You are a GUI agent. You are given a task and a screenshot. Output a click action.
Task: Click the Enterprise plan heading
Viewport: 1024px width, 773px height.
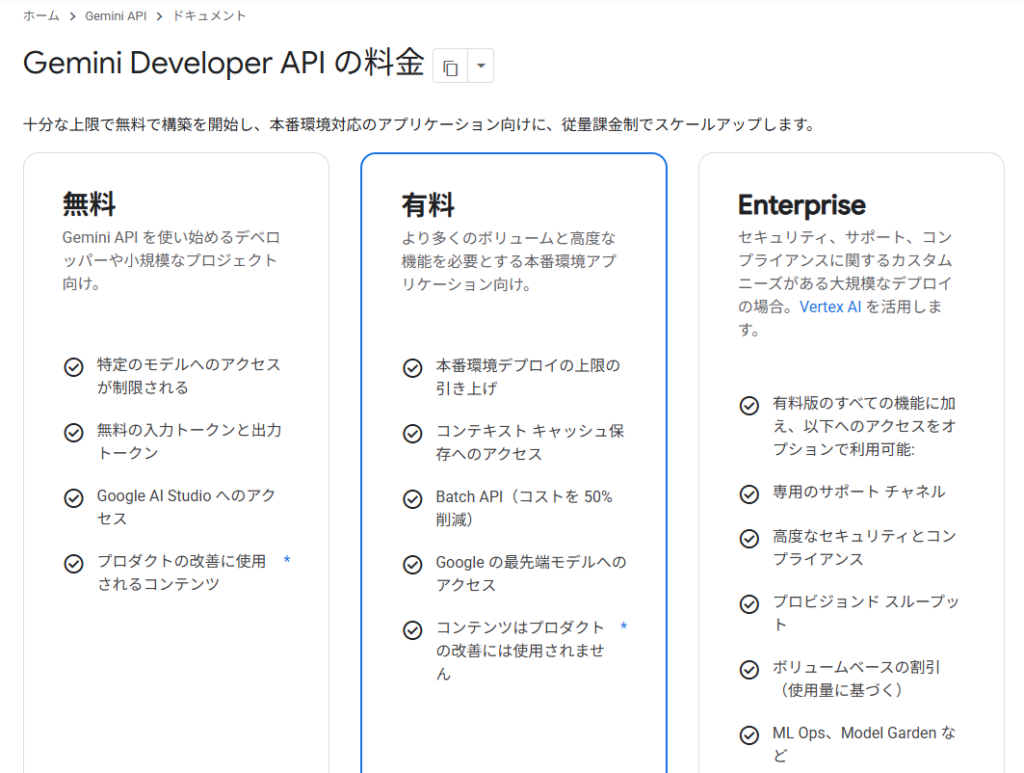(801, 205)
